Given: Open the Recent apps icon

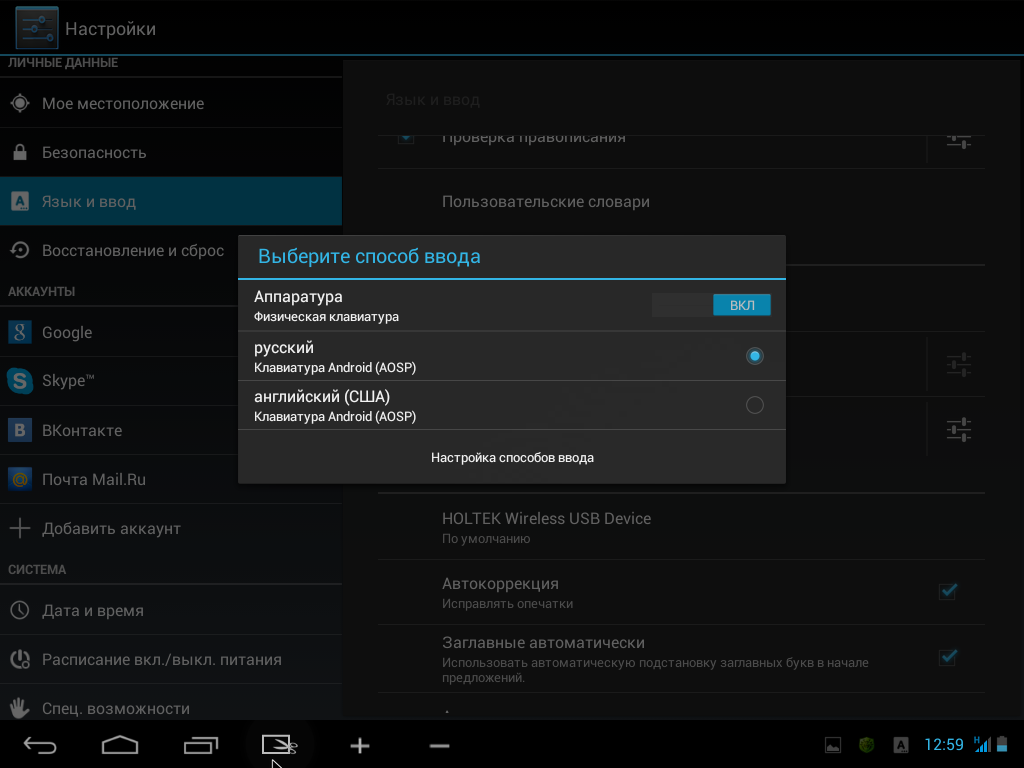Looking at the screenshot, I should (x=201, y=745).
